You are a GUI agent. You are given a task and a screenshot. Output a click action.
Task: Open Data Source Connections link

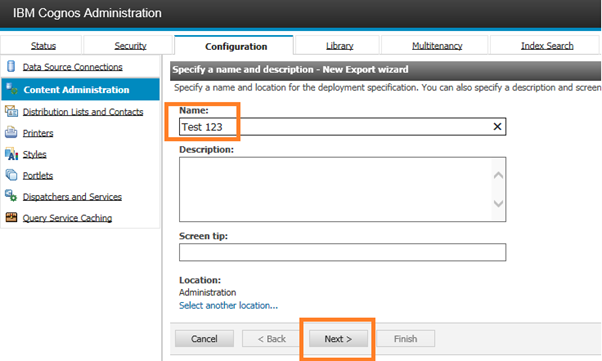pos(73,67)
